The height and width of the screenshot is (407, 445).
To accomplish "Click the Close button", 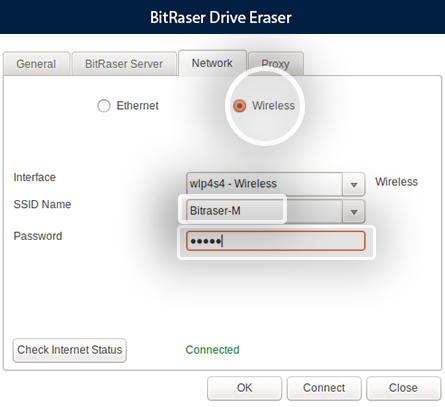I will [403, 388].
